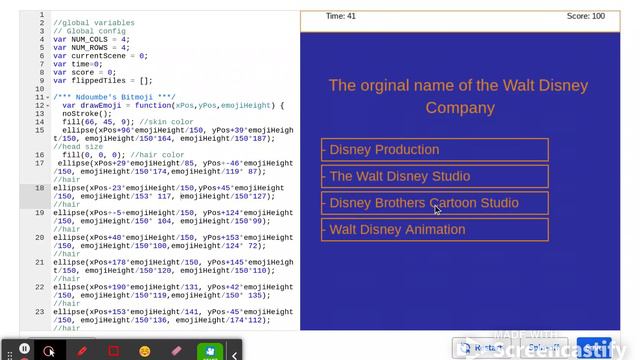Click the 'fill(0, 0, 0);' hair color line
640x360 pixels.
click(x=123, y=155)
